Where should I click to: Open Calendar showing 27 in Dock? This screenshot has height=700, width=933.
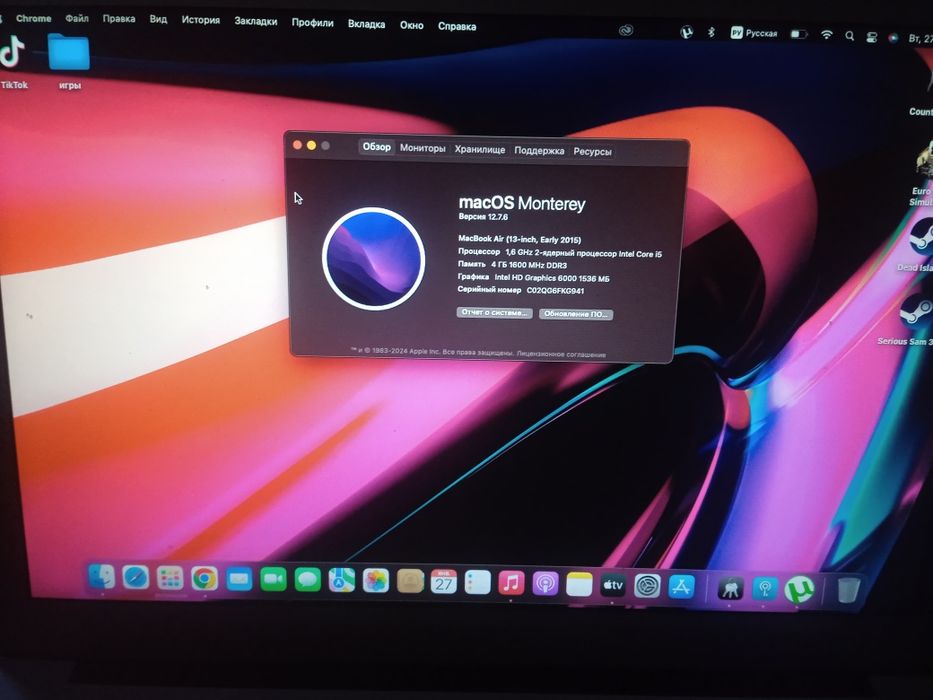click(x=444, y=582)
